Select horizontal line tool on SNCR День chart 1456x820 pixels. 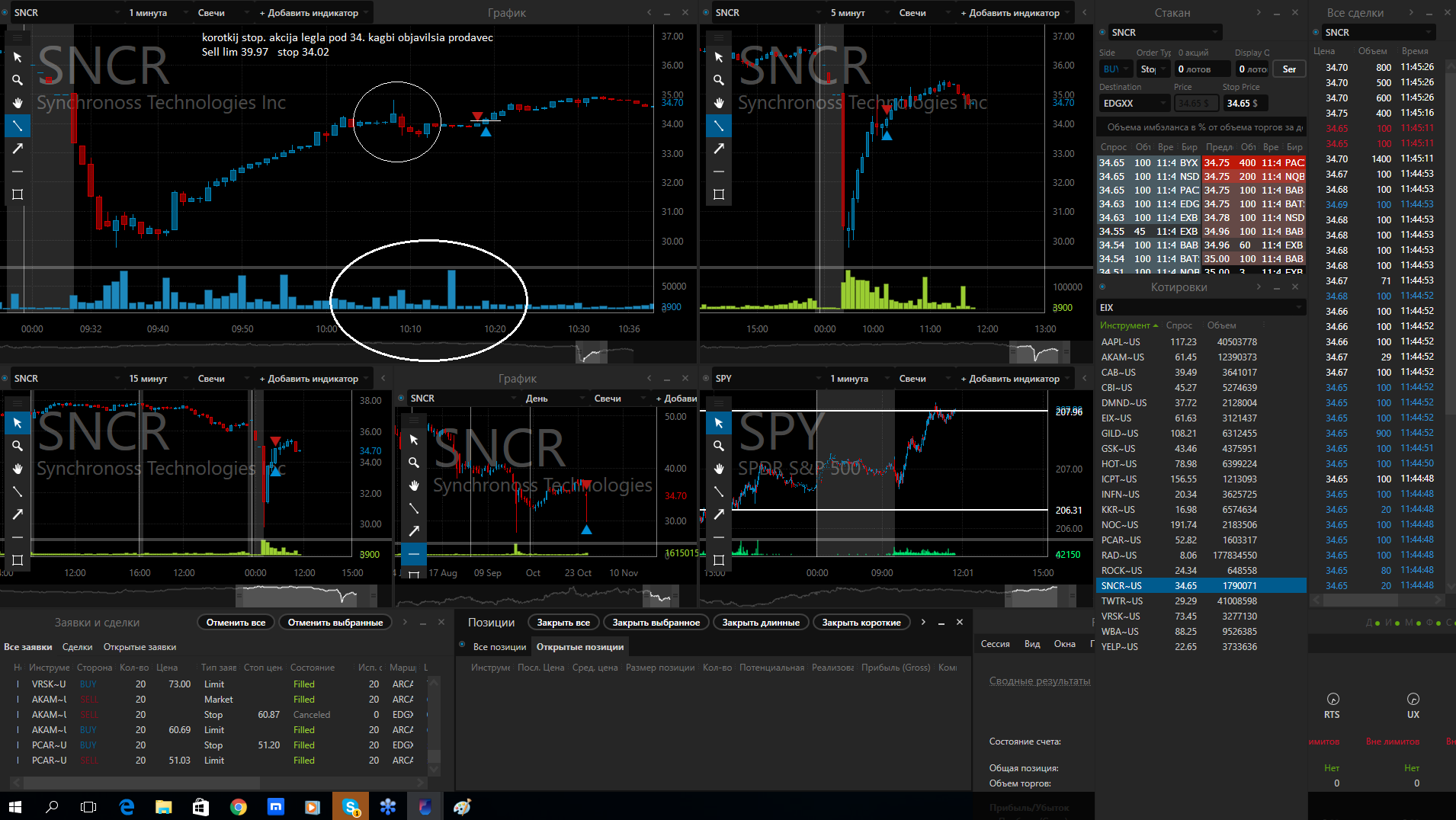tap(414, 554)
